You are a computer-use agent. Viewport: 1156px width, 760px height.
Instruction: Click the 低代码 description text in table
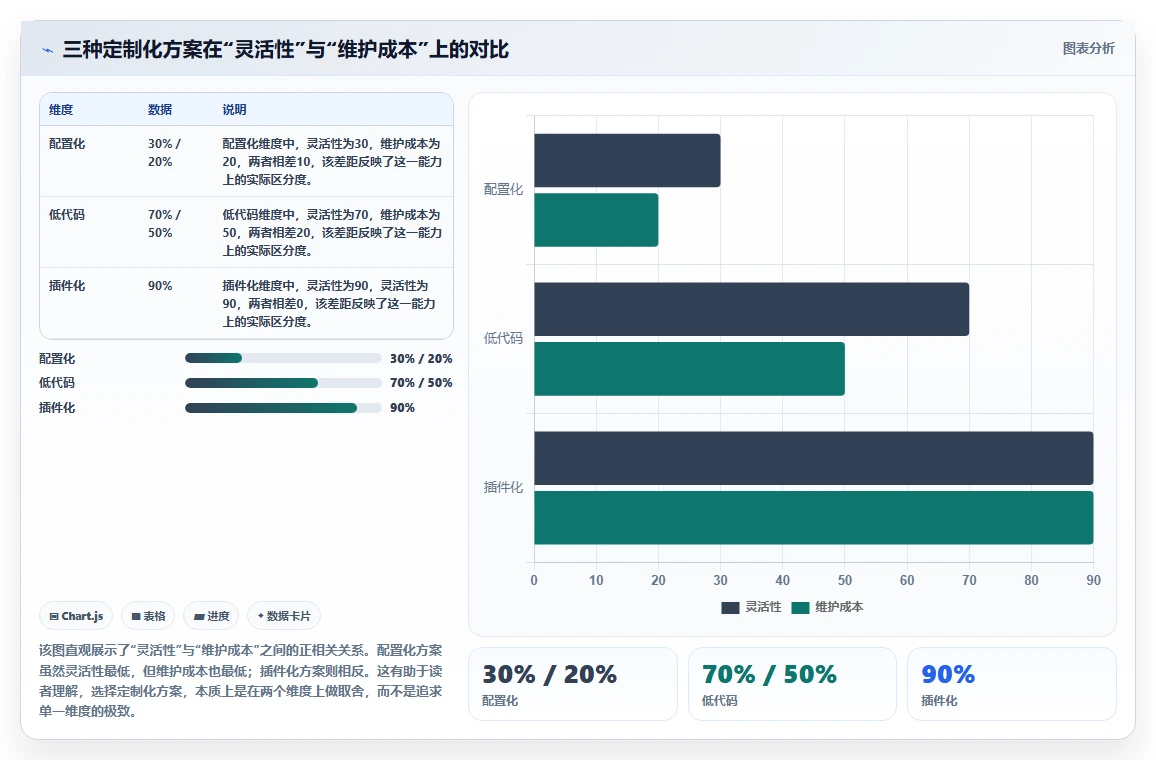332,232
